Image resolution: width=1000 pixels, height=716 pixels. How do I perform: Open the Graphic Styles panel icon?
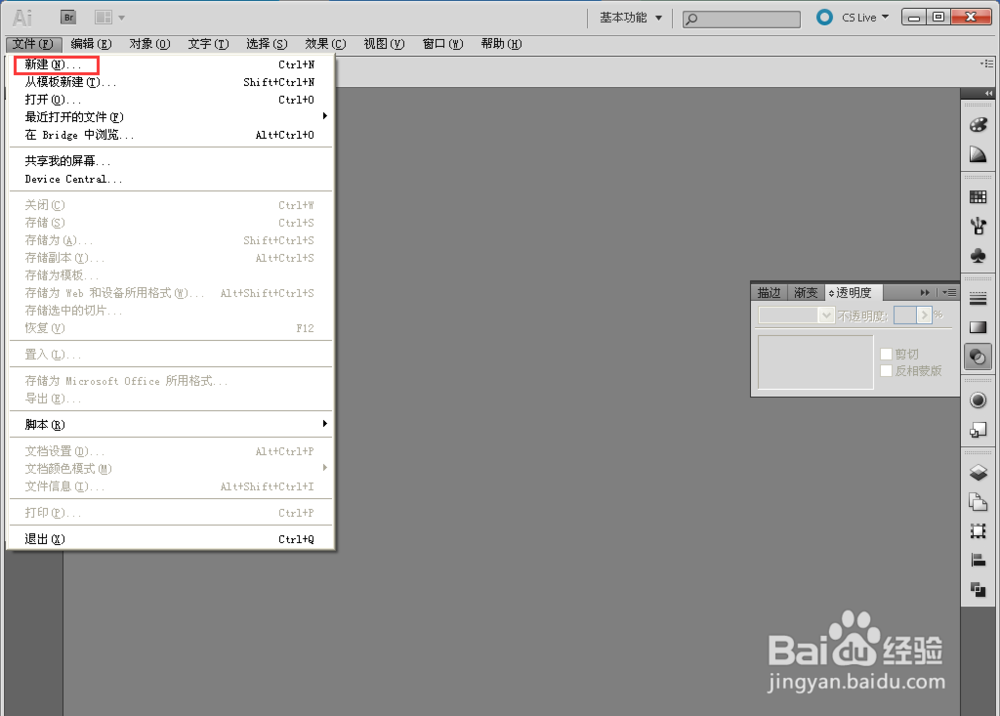pos(978,430)
